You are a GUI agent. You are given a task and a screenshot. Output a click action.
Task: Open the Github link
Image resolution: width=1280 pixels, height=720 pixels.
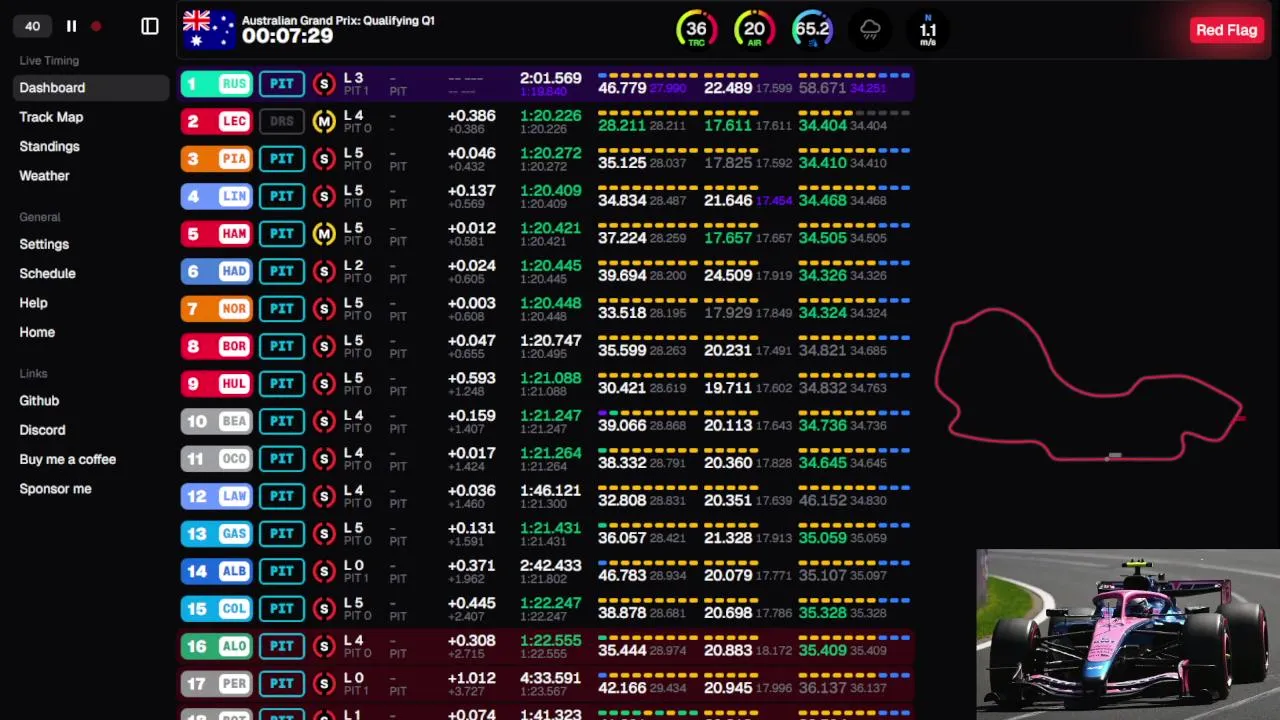(x=39, y=401)
